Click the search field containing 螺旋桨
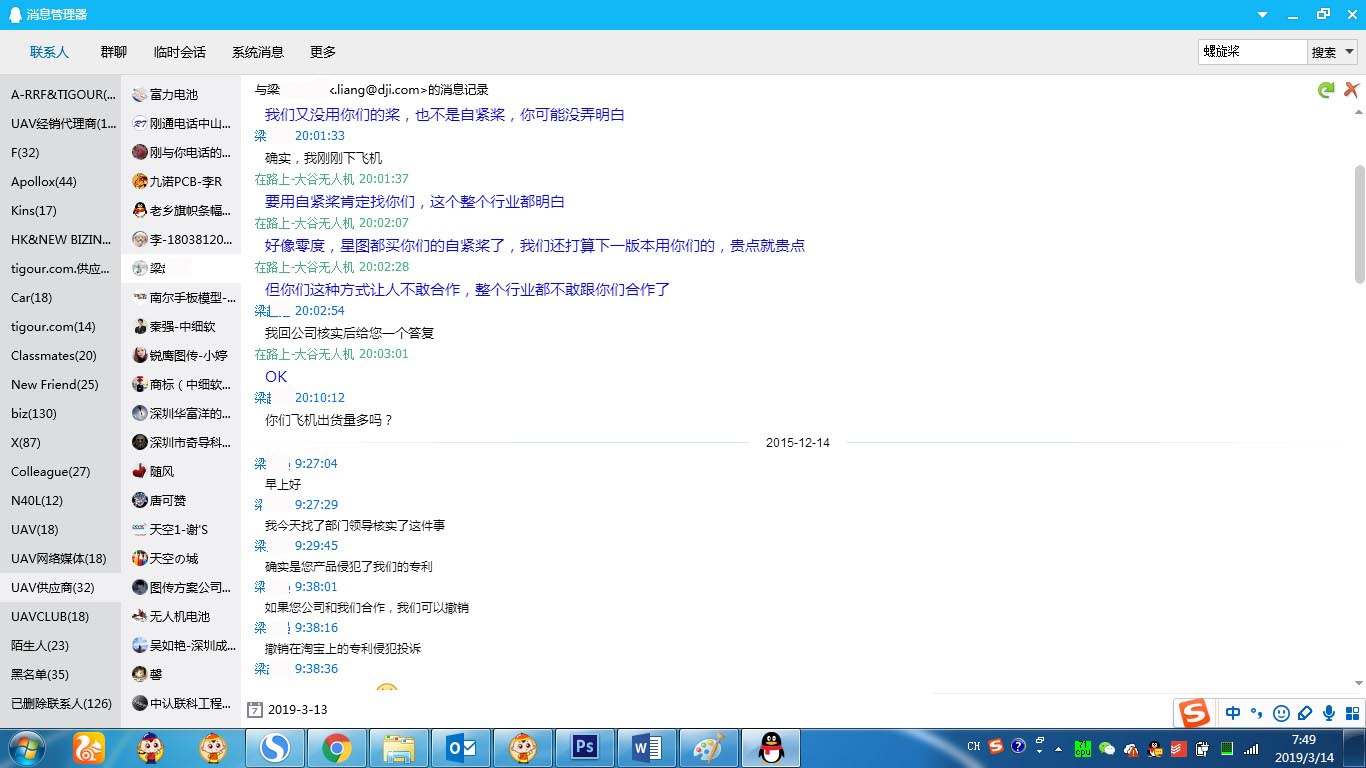The height and width of the screenshot is (768, 1366). click(x=1253, y=52)
